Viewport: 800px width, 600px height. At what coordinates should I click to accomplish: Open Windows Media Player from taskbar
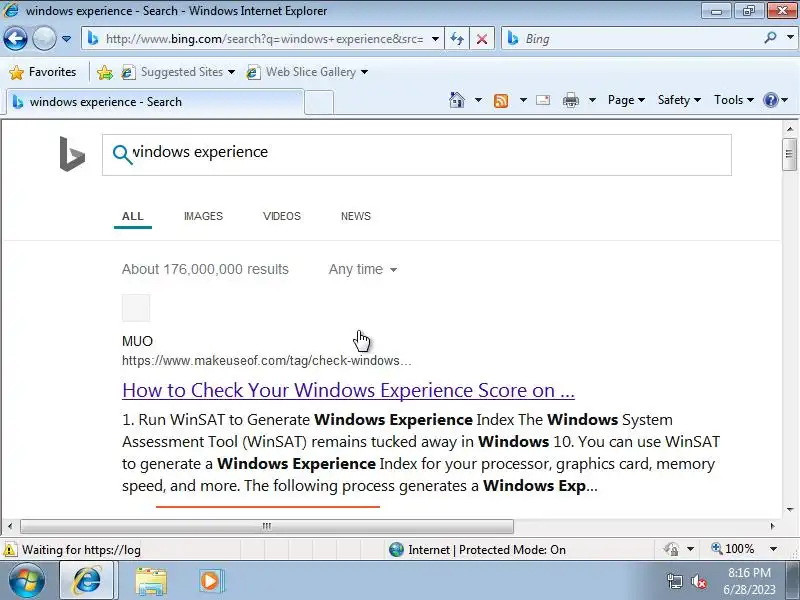click(211, 581)
